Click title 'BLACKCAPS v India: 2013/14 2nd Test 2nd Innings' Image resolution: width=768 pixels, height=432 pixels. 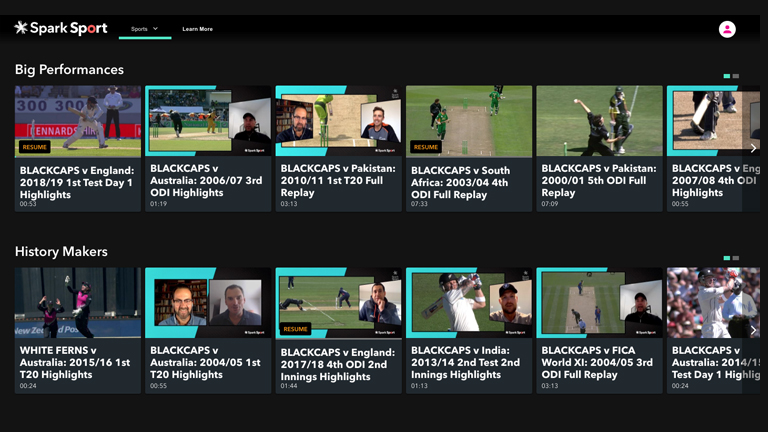tap(465, 362)
